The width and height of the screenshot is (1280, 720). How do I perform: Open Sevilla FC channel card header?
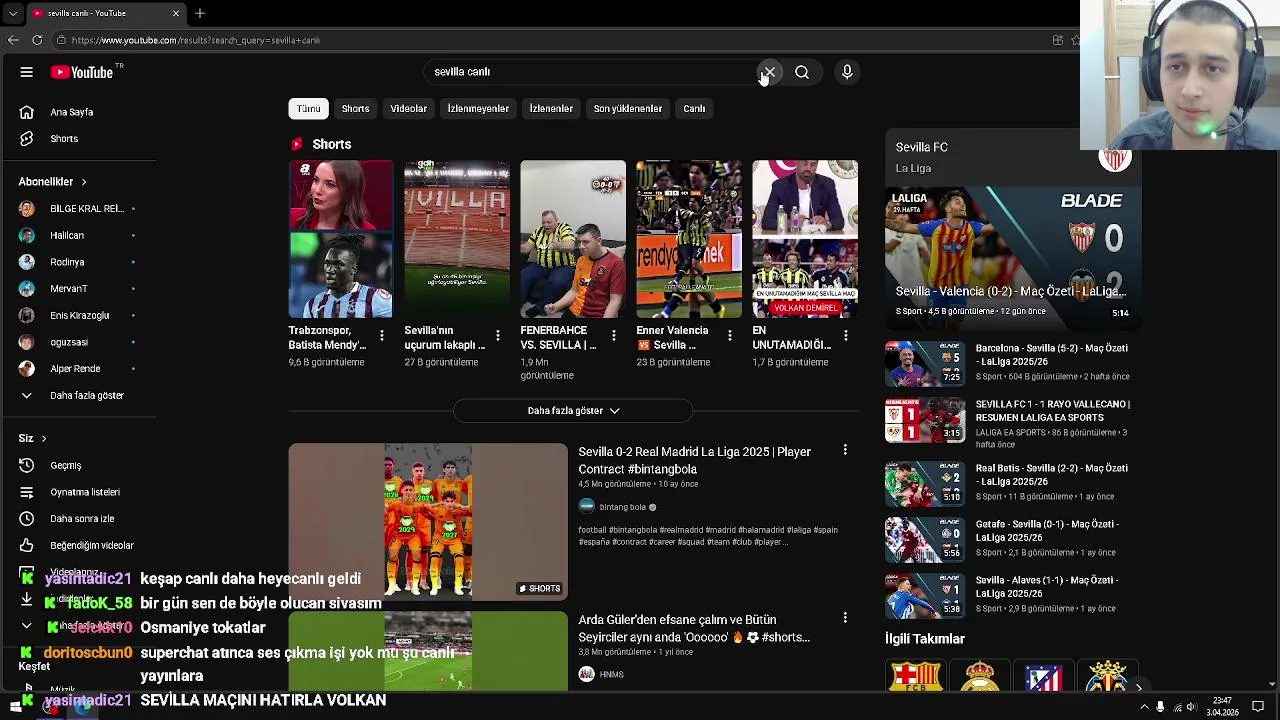1012,157
